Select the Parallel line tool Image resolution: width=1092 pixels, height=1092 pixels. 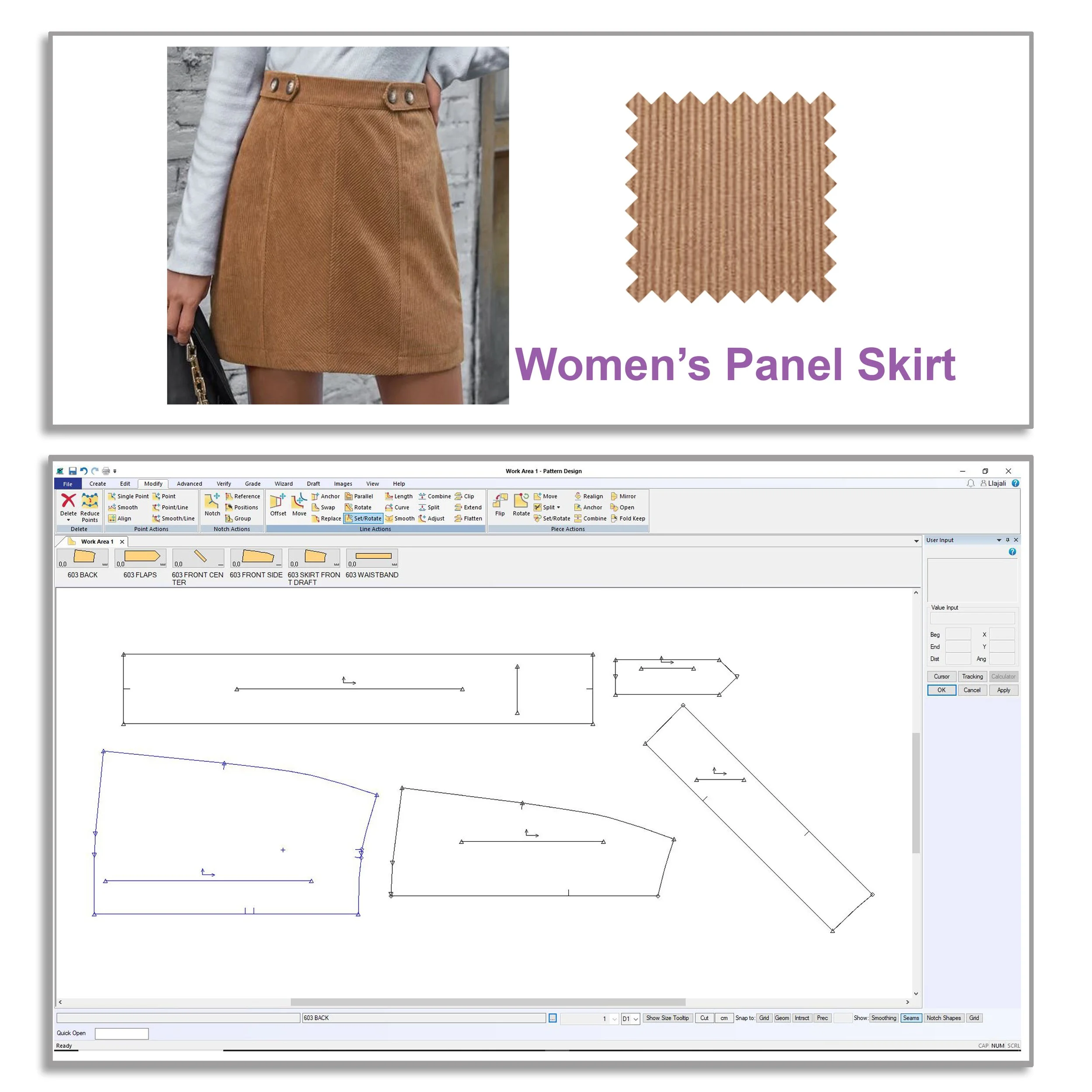click(x=359, y=496)
